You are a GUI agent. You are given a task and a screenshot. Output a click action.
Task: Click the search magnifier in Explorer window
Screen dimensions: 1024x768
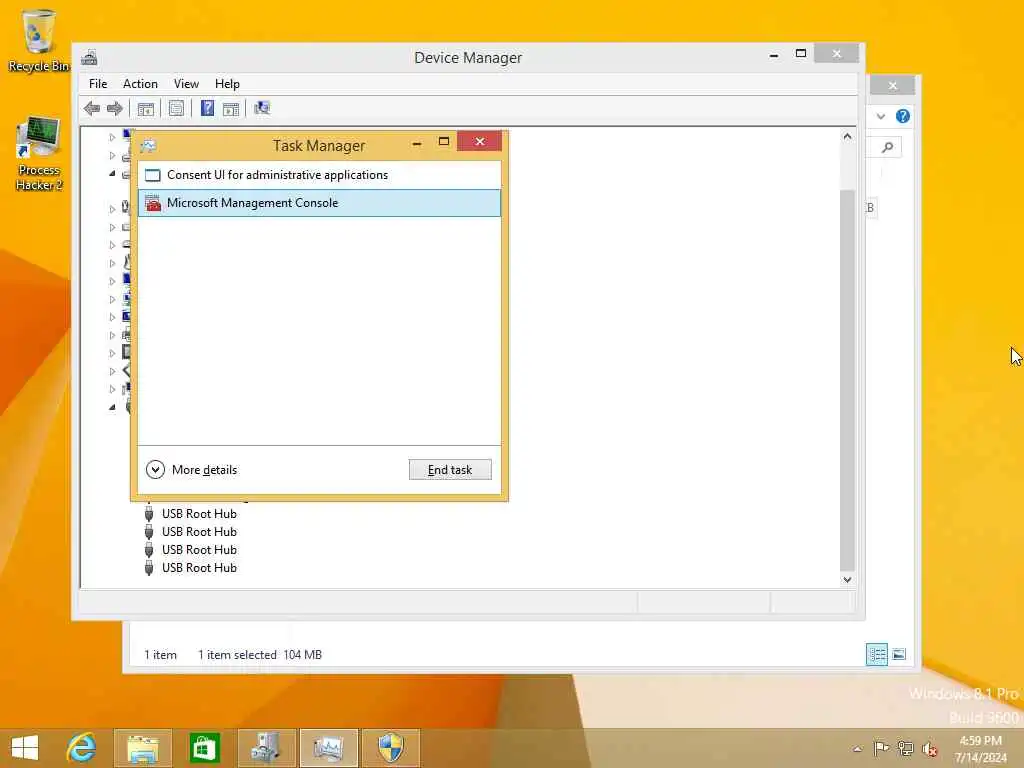click(888, 148)
